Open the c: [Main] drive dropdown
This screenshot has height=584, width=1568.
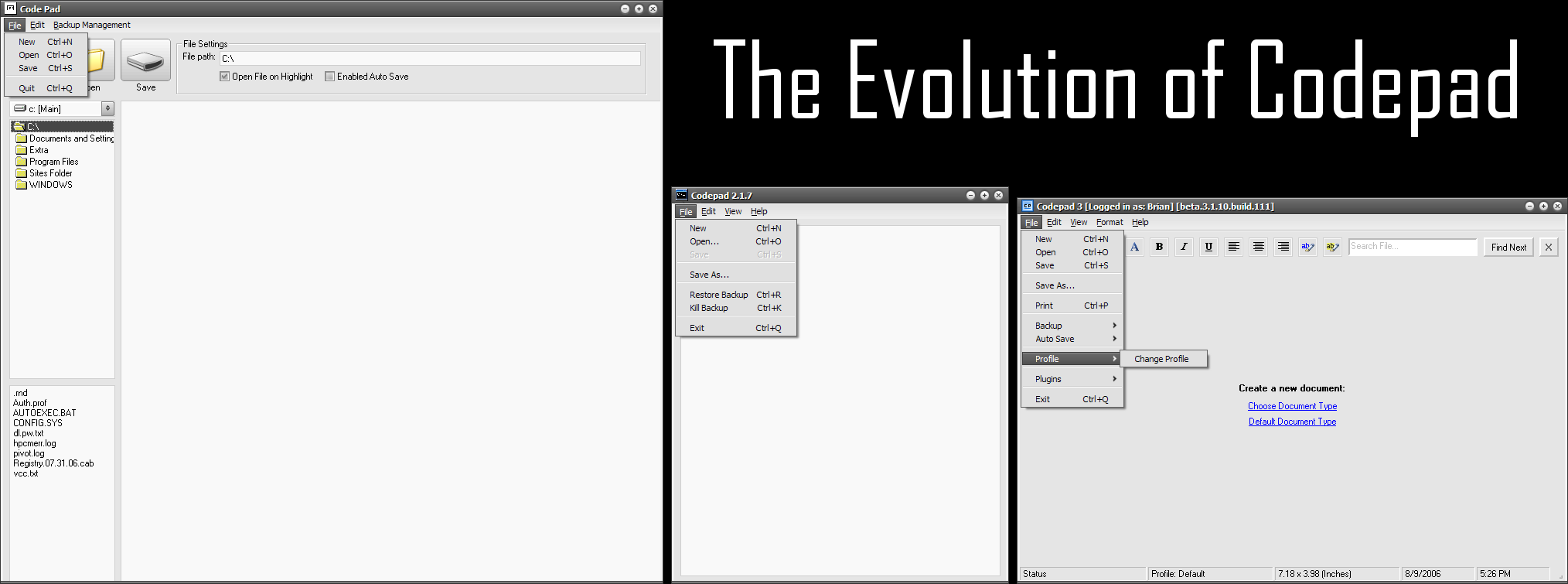[x=108, y=109]
